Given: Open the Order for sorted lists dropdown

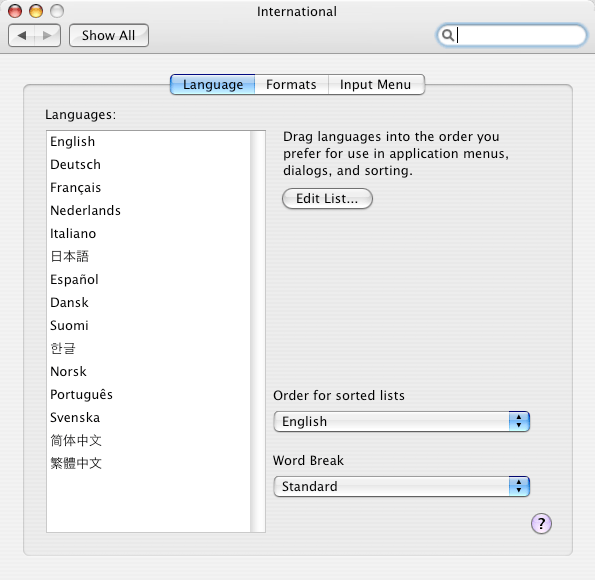Looking at the screenshot, I should [401, 421].
